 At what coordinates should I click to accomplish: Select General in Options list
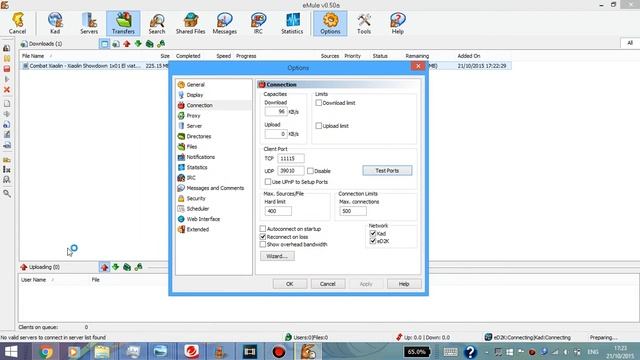pos(195,84)
